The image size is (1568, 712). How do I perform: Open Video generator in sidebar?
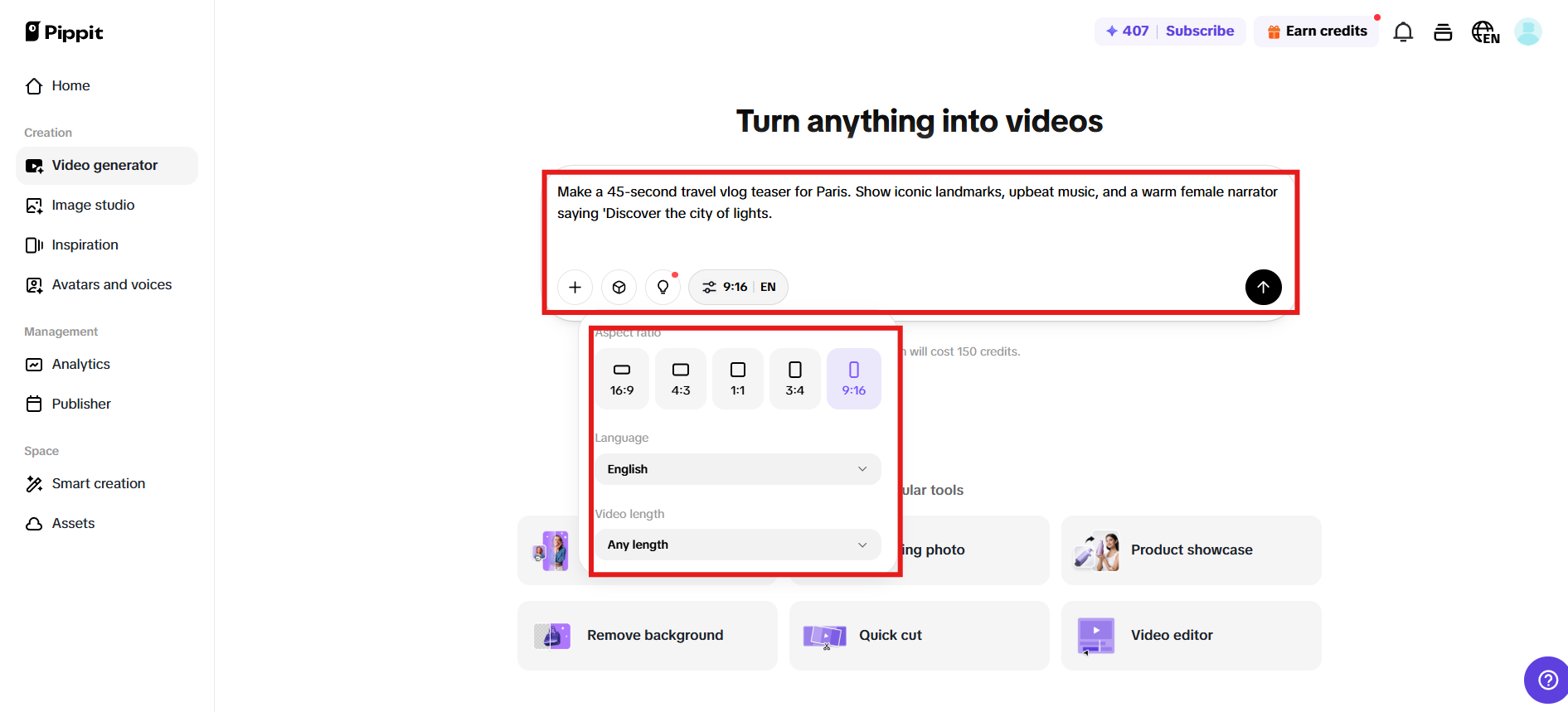point(107,166)
